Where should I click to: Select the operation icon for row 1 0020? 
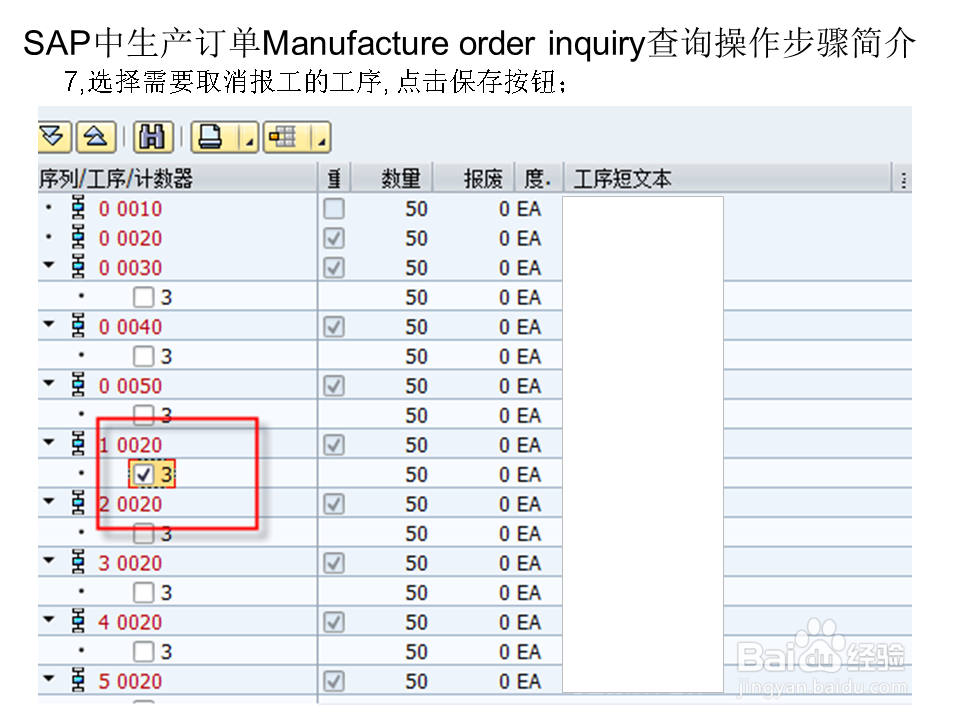tap(78, 444)
